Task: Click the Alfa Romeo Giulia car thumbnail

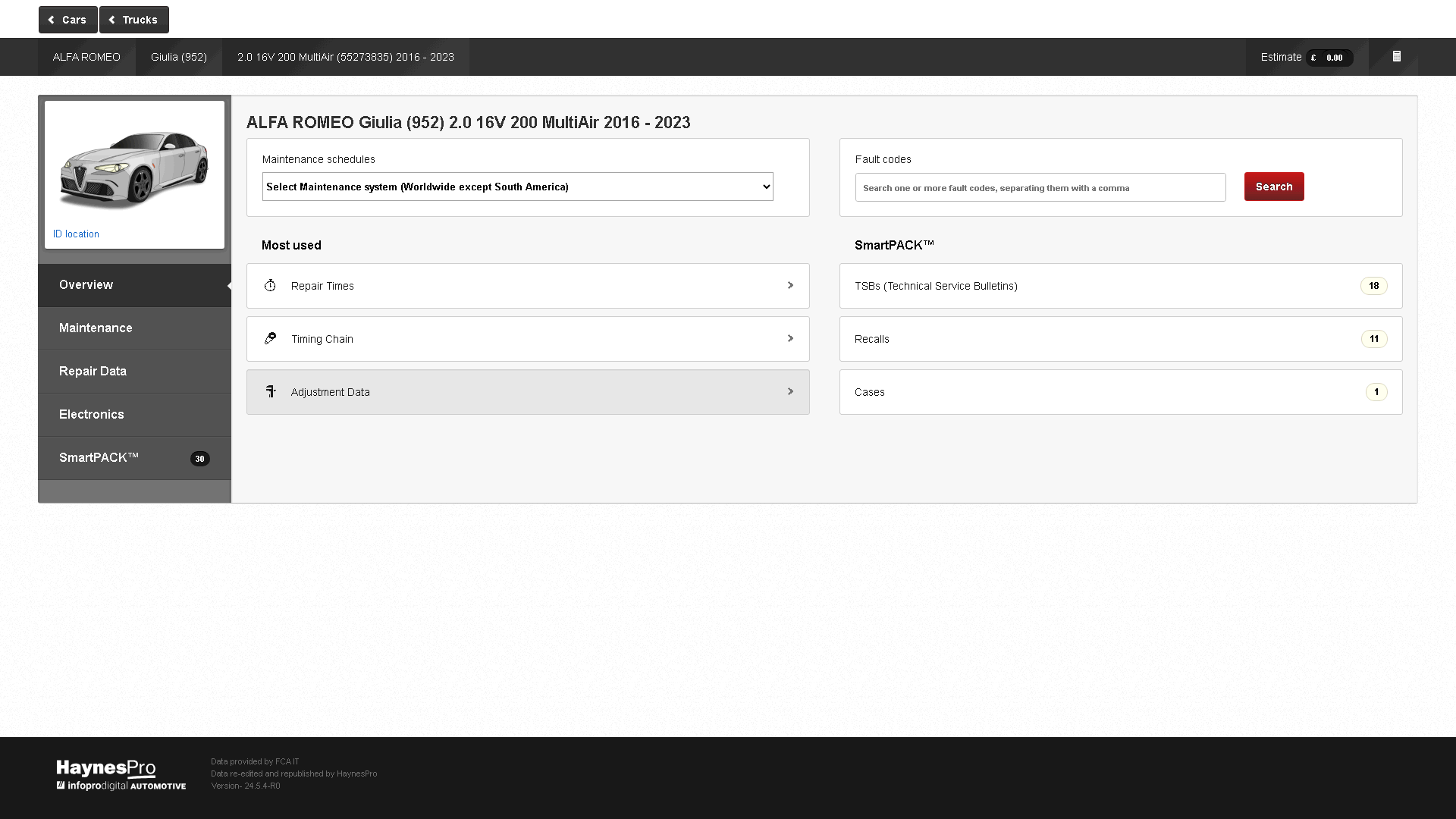Action: point(134,168)
